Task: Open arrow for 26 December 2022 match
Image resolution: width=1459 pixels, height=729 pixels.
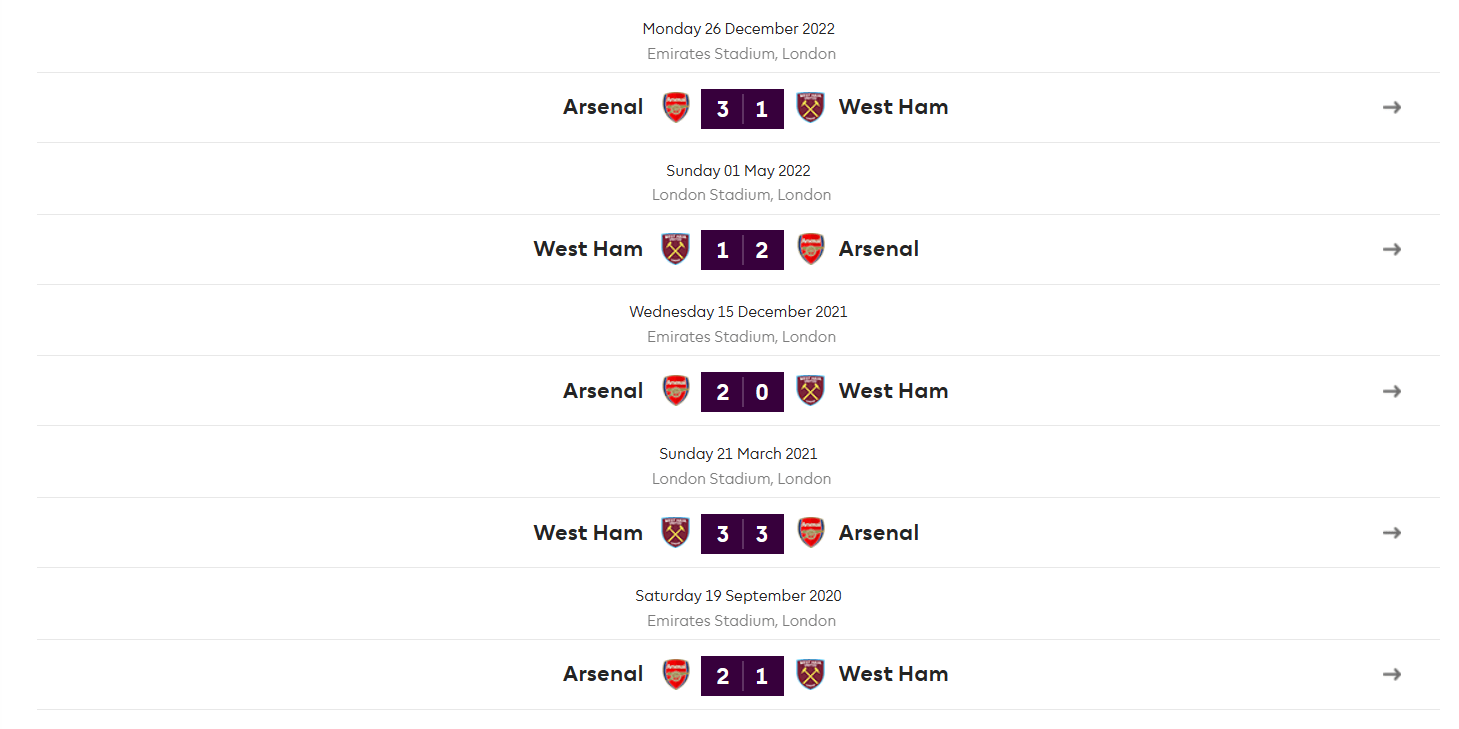Action: (1392, 107)
